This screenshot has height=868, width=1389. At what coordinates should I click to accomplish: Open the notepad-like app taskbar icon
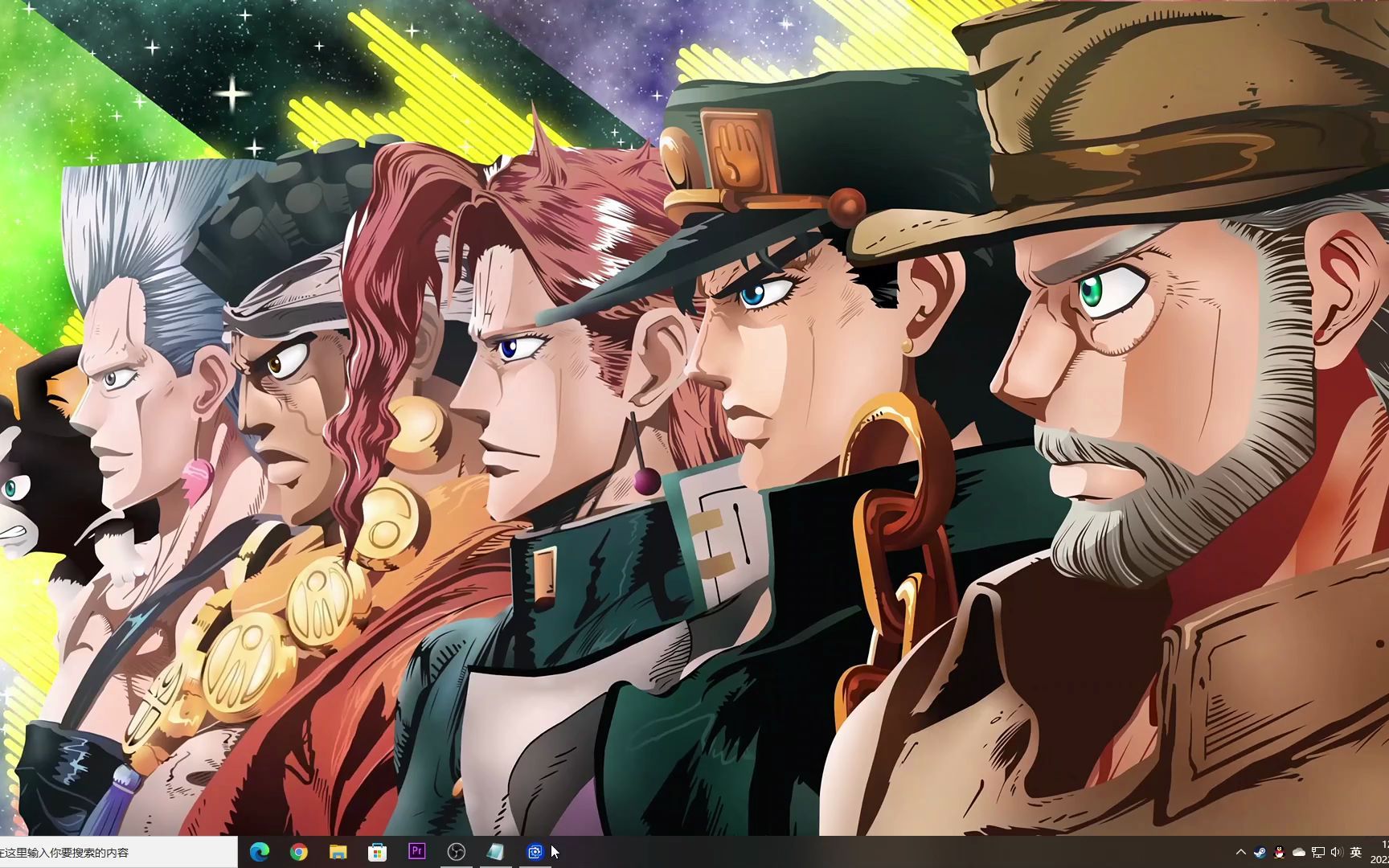[495, 852]
